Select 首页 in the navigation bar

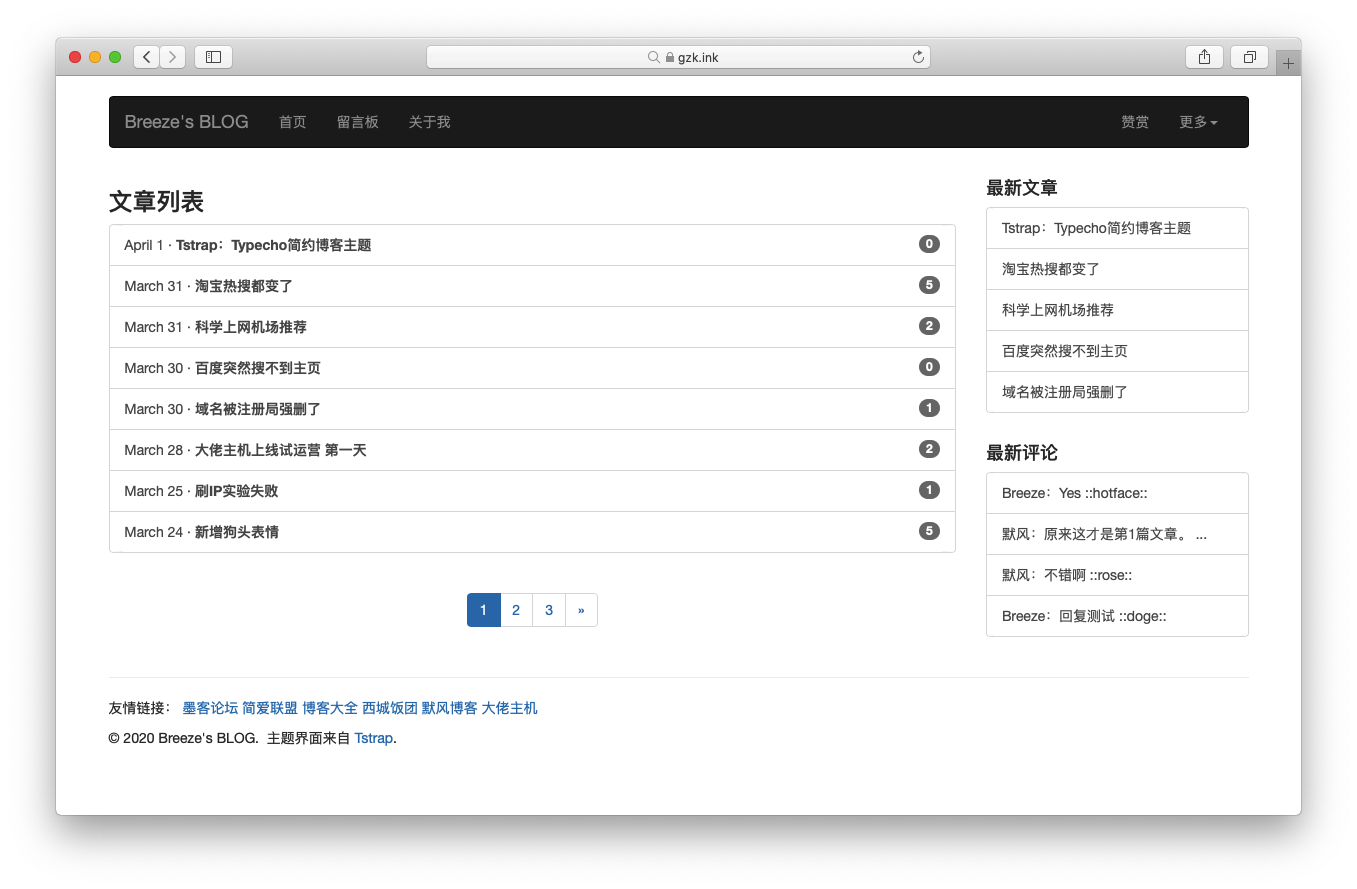(x=292, y=122)
